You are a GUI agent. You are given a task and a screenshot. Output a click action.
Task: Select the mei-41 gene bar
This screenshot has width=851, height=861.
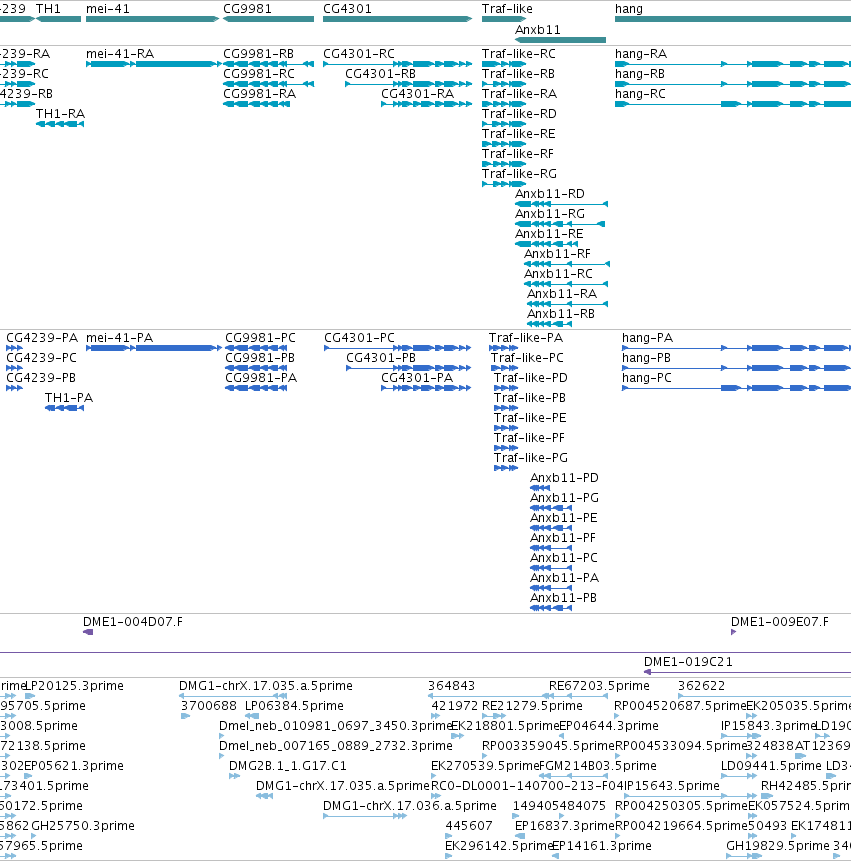coord(153,19)
